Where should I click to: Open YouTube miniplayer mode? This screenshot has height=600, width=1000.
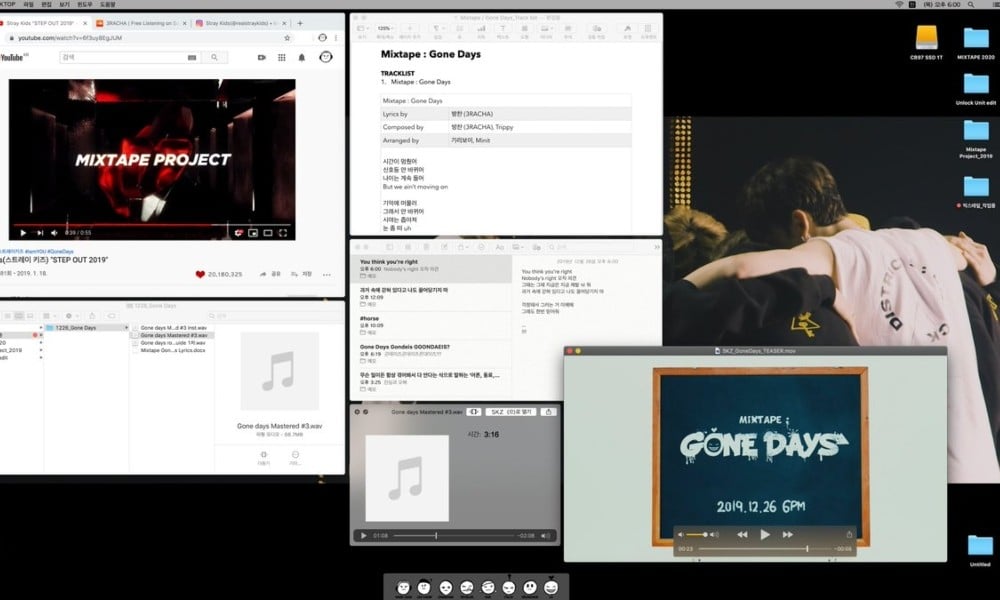[x=253, y=233]
